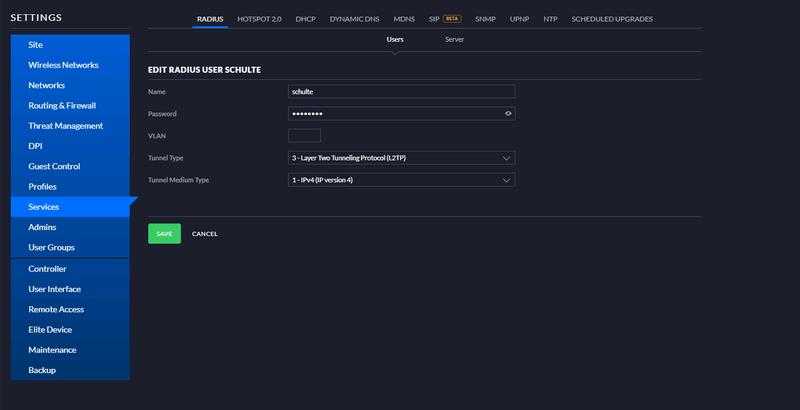This screenshot has height=410, width=800.
Task: Switch to the RADIUS tab
Action: click(x=210, y=19)
